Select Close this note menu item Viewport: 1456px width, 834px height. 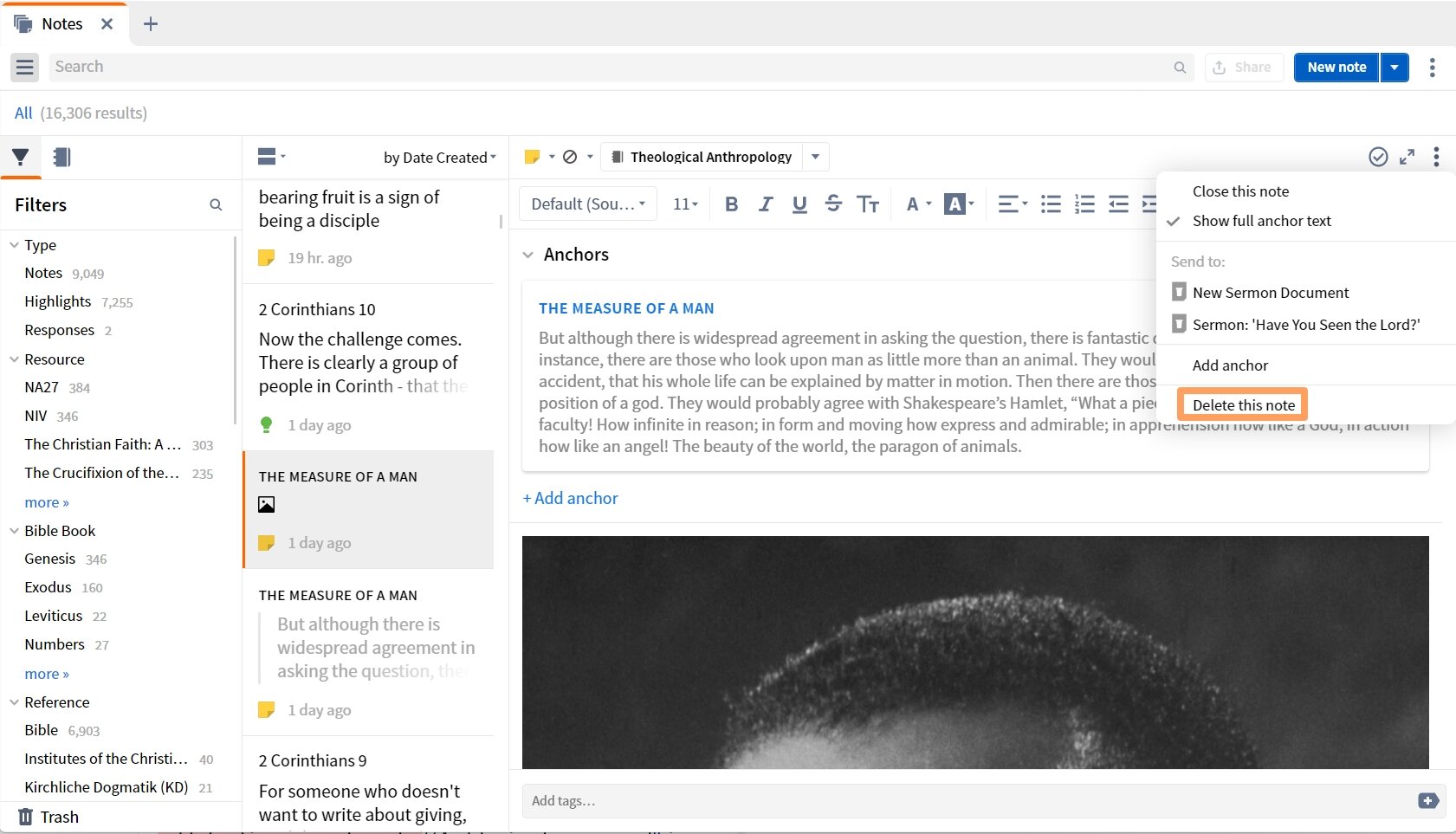click(x=1240, y=191)
